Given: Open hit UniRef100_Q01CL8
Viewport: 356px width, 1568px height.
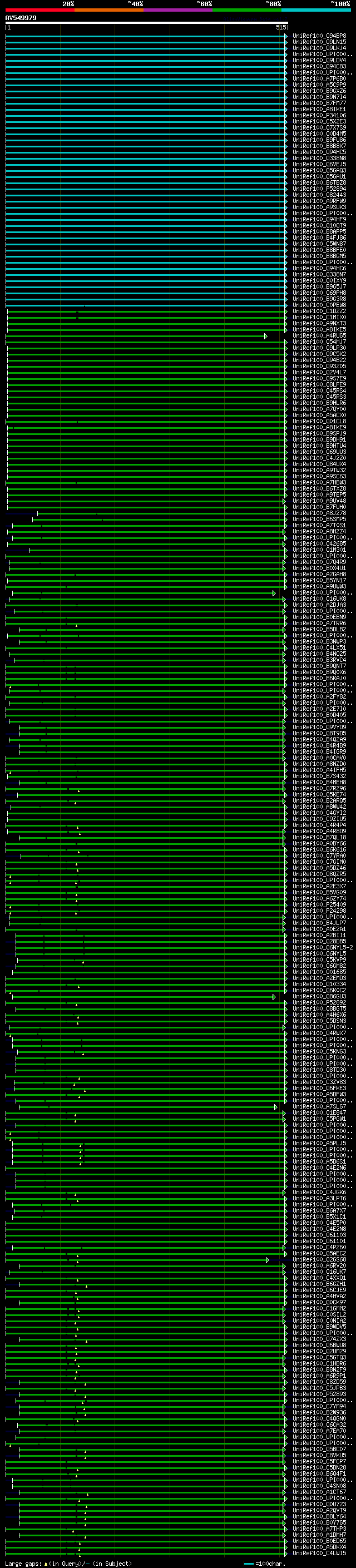Looking at the screenshot, I should tap(319, 421).
